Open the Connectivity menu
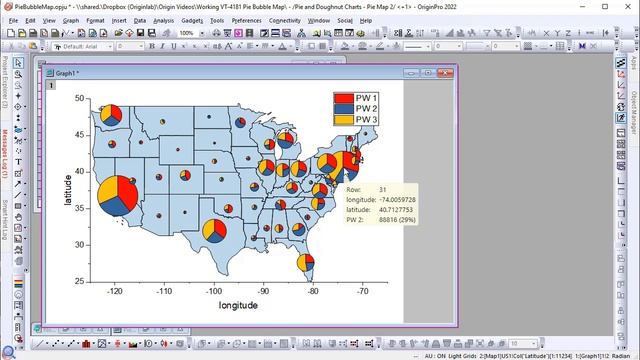 click(x=284, y=20)
